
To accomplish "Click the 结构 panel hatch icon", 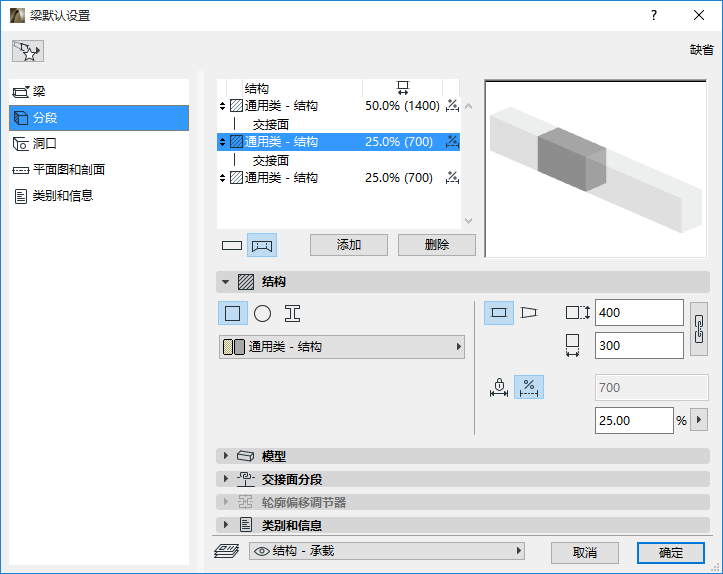I will (246, 282).
